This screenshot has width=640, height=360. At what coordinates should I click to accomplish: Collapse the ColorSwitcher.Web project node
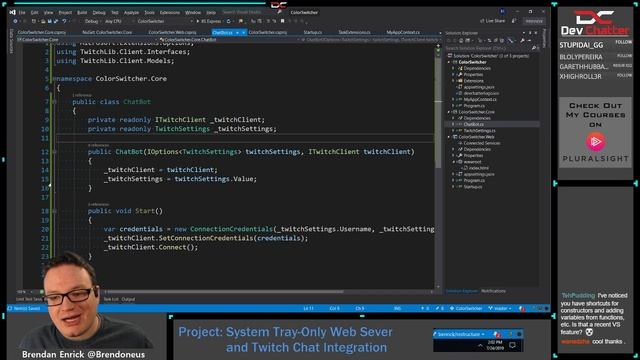pos(449,137)
